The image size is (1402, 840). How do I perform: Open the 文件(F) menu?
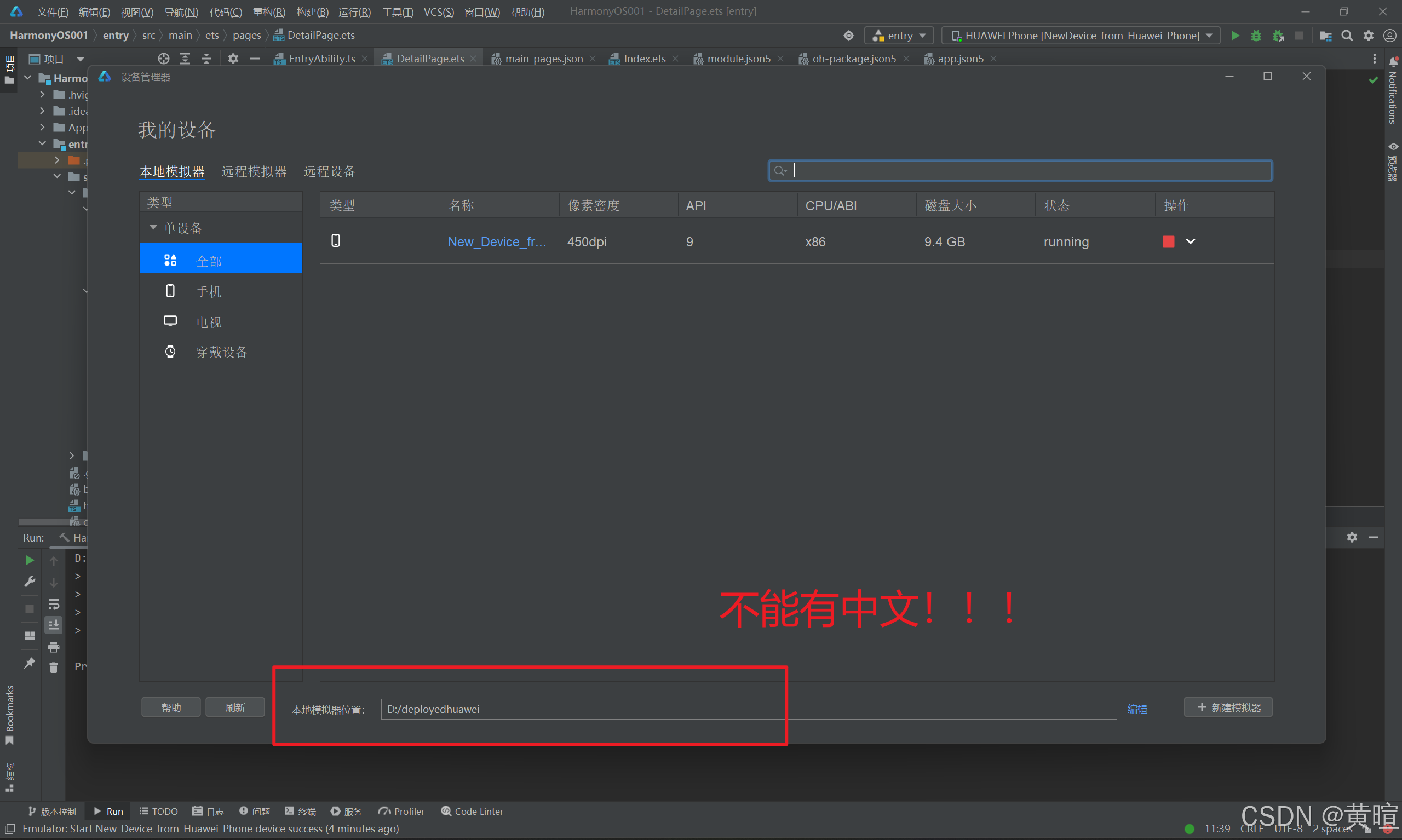[x=53, y=12]
